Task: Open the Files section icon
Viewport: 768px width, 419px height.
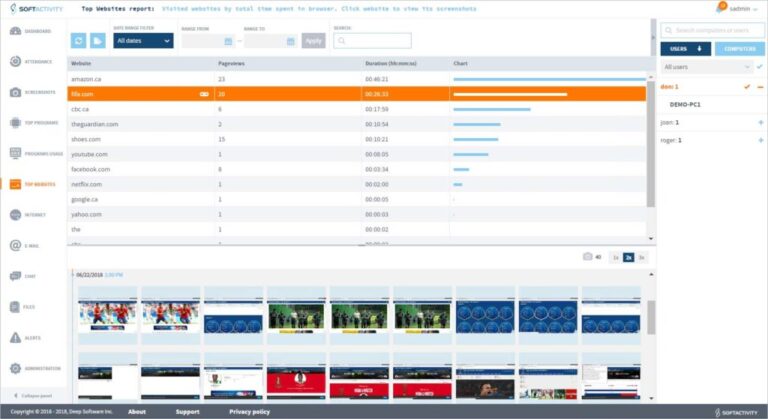Action: (x=15, y=307)
